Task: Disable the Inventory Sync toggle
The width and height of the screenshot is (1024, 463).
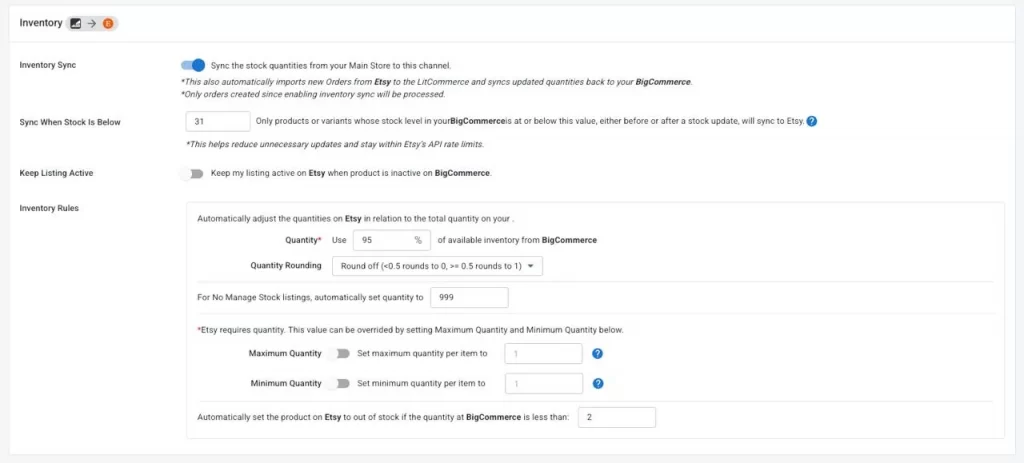Action: [x=193, y=65]
